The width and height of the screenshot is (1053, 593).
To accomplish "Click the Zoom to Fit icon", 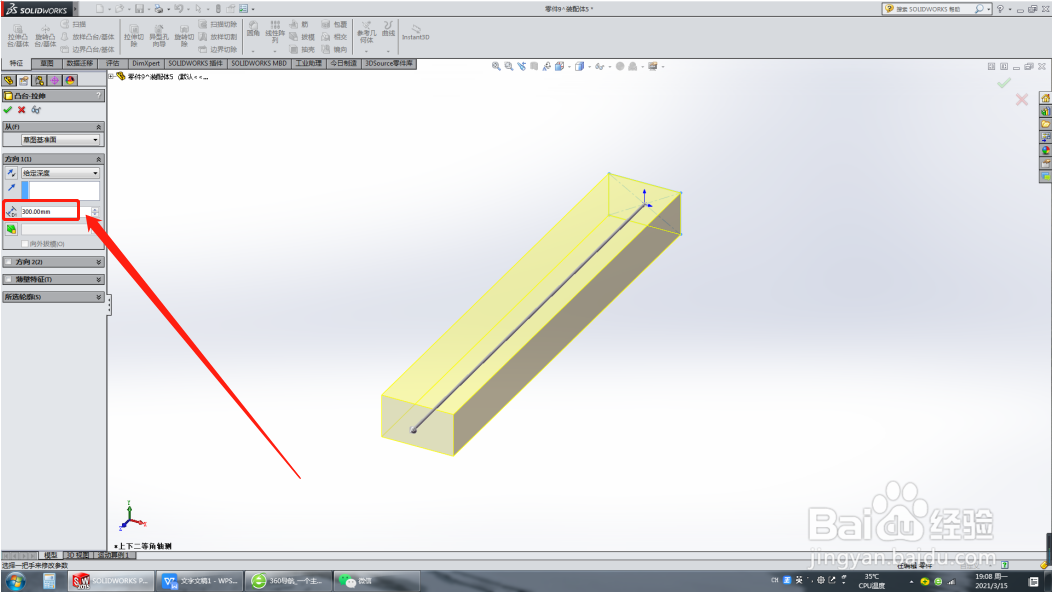I will point(496,66).
